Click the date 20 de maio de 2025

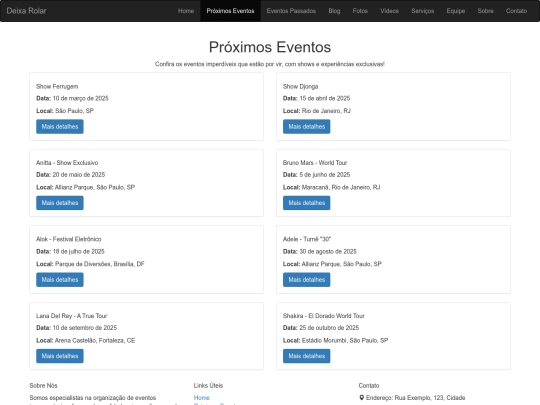[79, 175]
